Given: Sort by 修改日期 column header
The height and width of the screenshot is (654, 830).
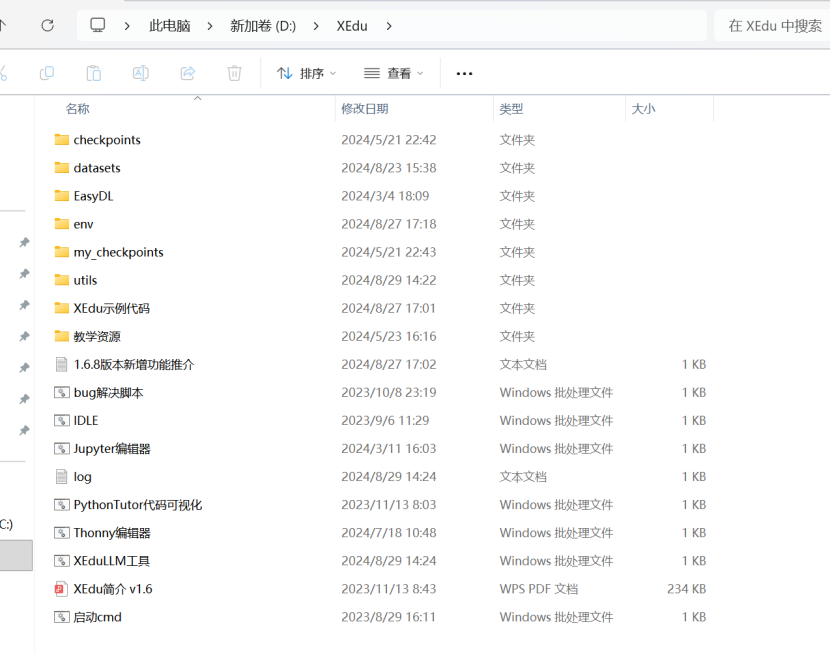Looking at the screenshot, I should point(365,109).
